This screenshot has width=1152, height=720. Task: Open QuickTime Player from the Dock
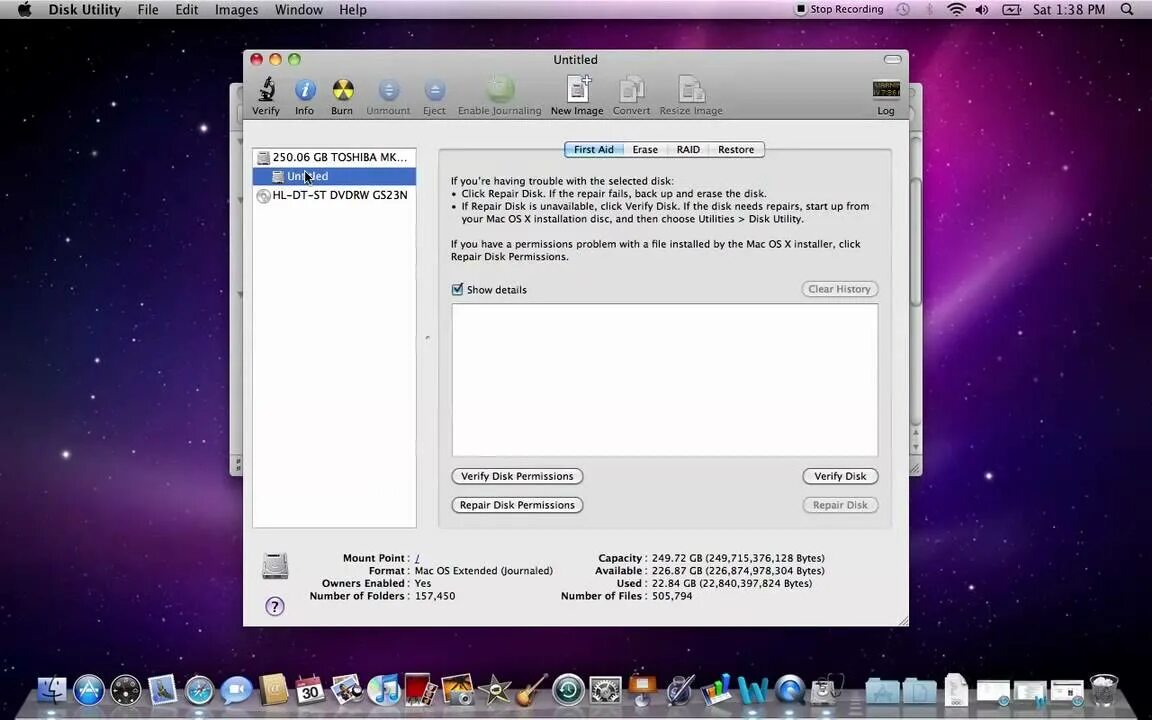[790, 691]
